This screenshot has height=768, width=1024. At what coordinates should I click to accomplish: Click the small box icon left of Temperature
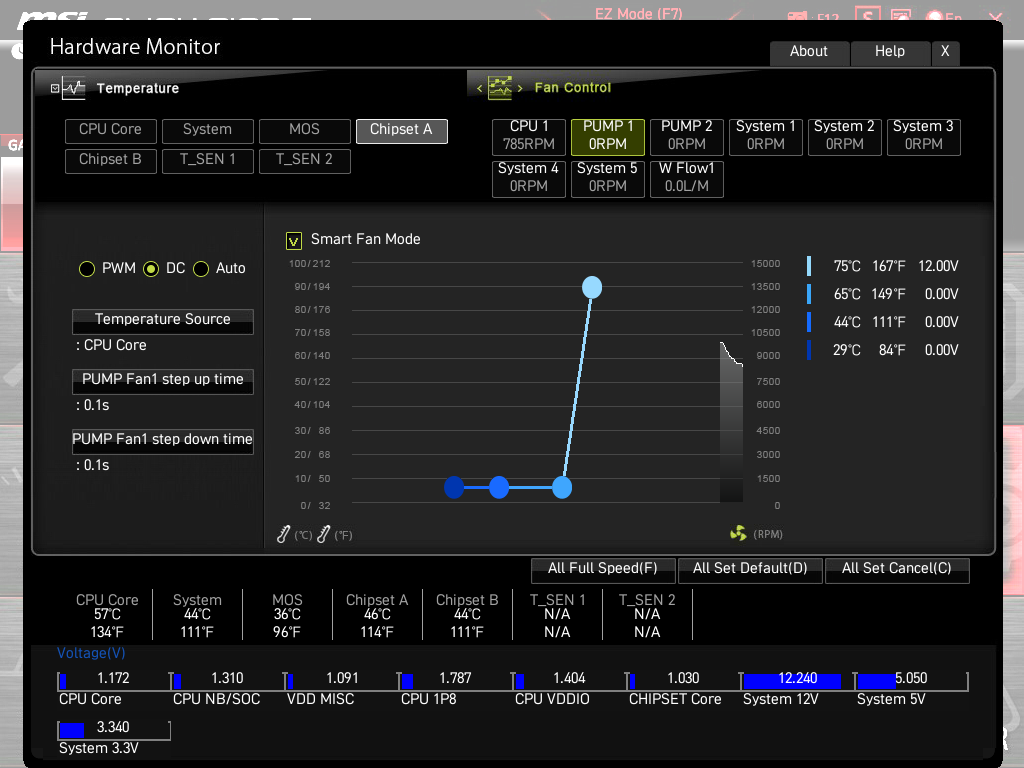(x=55, y=88)
